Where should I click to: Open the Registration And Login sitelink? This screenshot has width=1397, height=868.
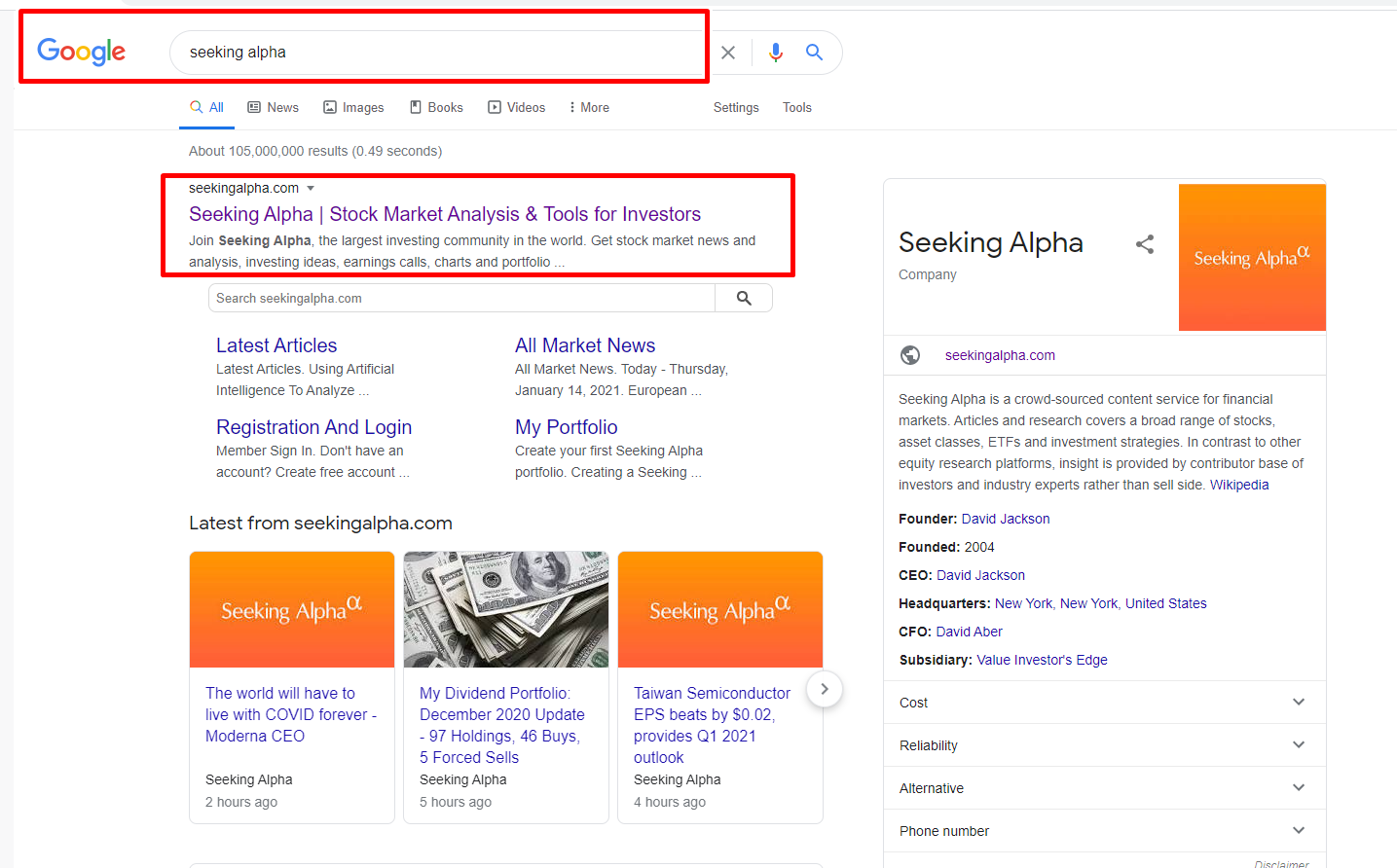pos(313,427)
